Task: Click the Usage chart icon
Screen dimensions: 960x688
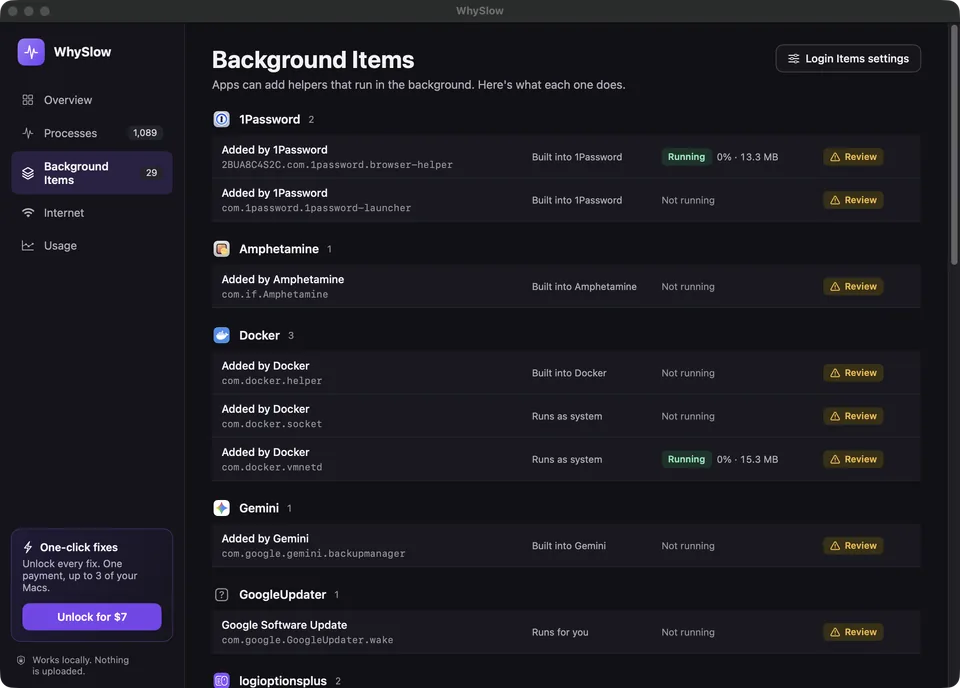Action: (28, 245)
